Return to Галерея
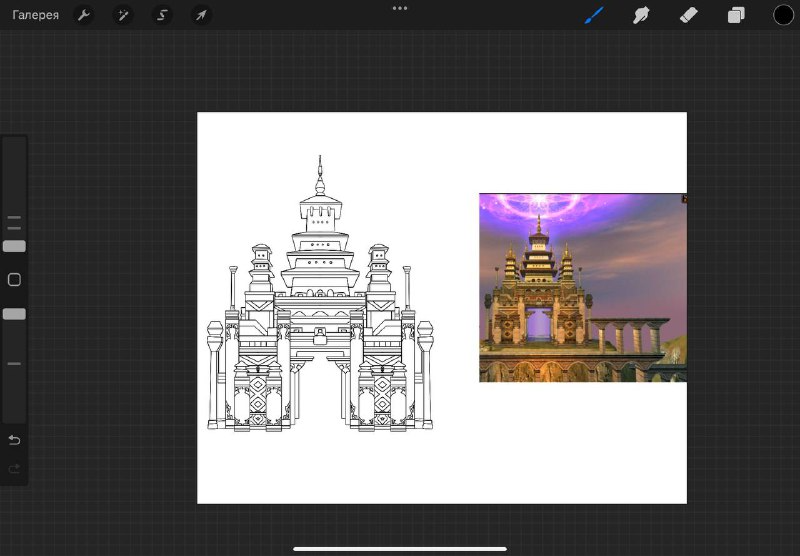The image size is (800, 556). tap(35, 15)
